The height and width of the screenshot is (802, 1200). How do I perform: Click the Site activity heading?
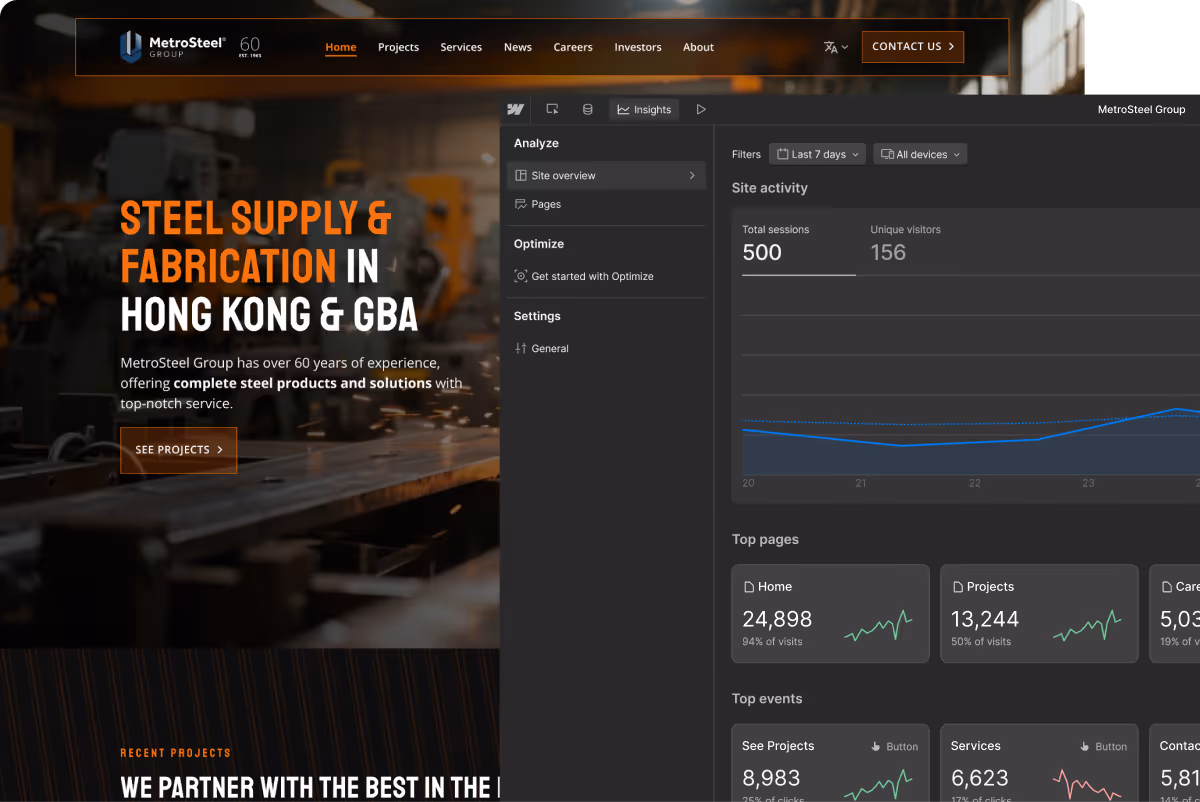[x=769, y=188]
